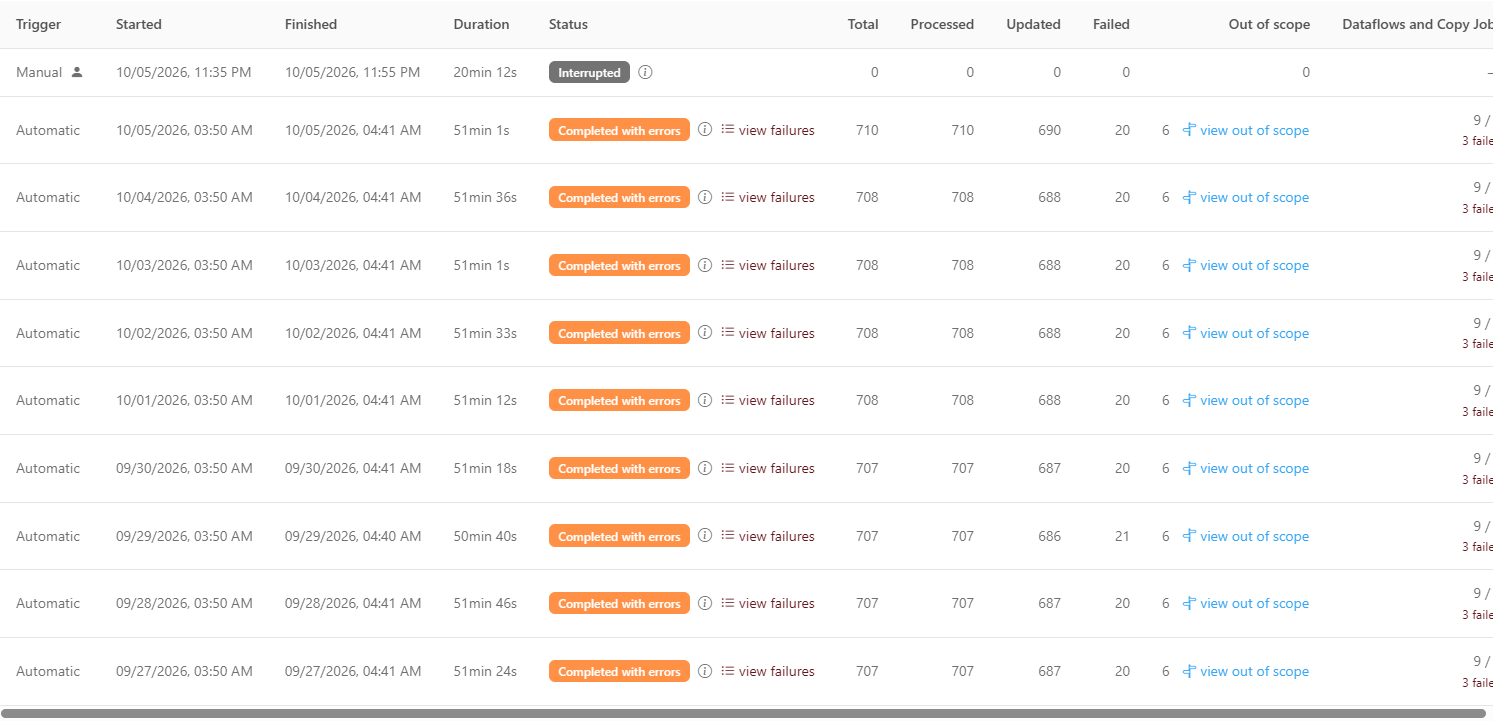Click the Updated column header
The image size is (1493, 721).
click(x=1034, y=24)
